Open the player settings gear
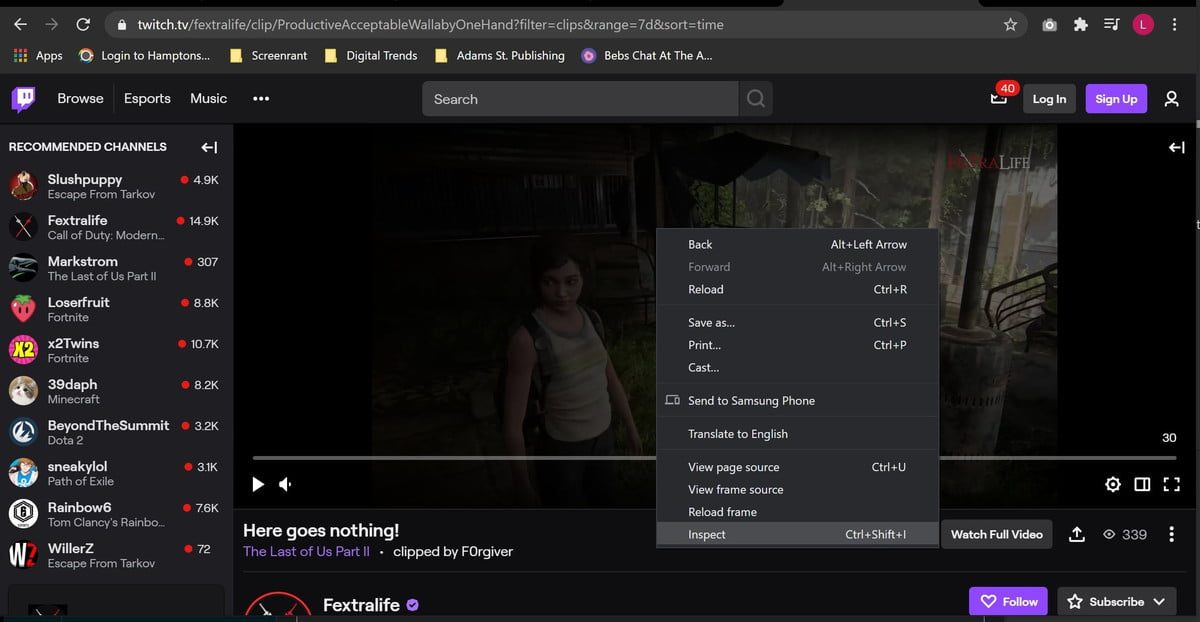Viewport: 1200px width, 622px height. tap(1112, 484)
